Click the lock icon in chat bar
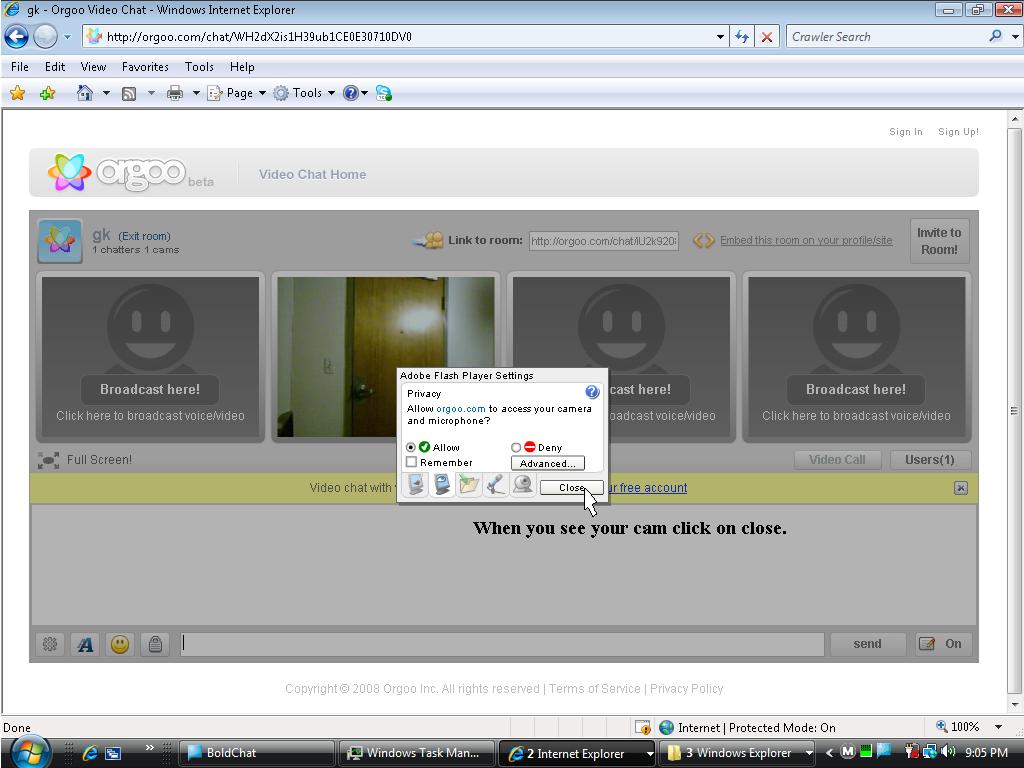The image size is (1024, 768). [155, 644]
